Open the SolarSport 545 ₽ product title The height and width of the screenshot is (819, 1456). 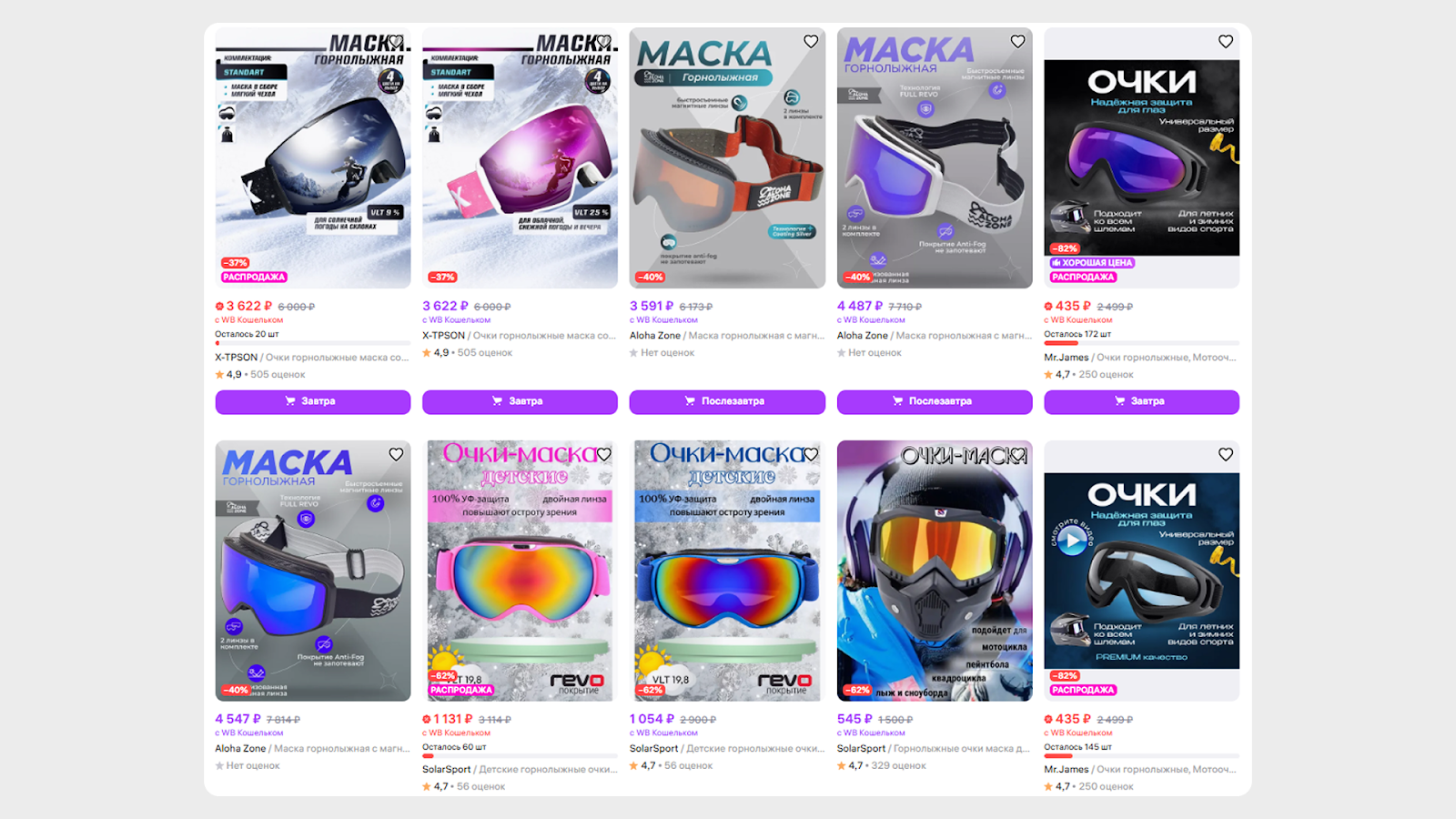coord(934,749)
